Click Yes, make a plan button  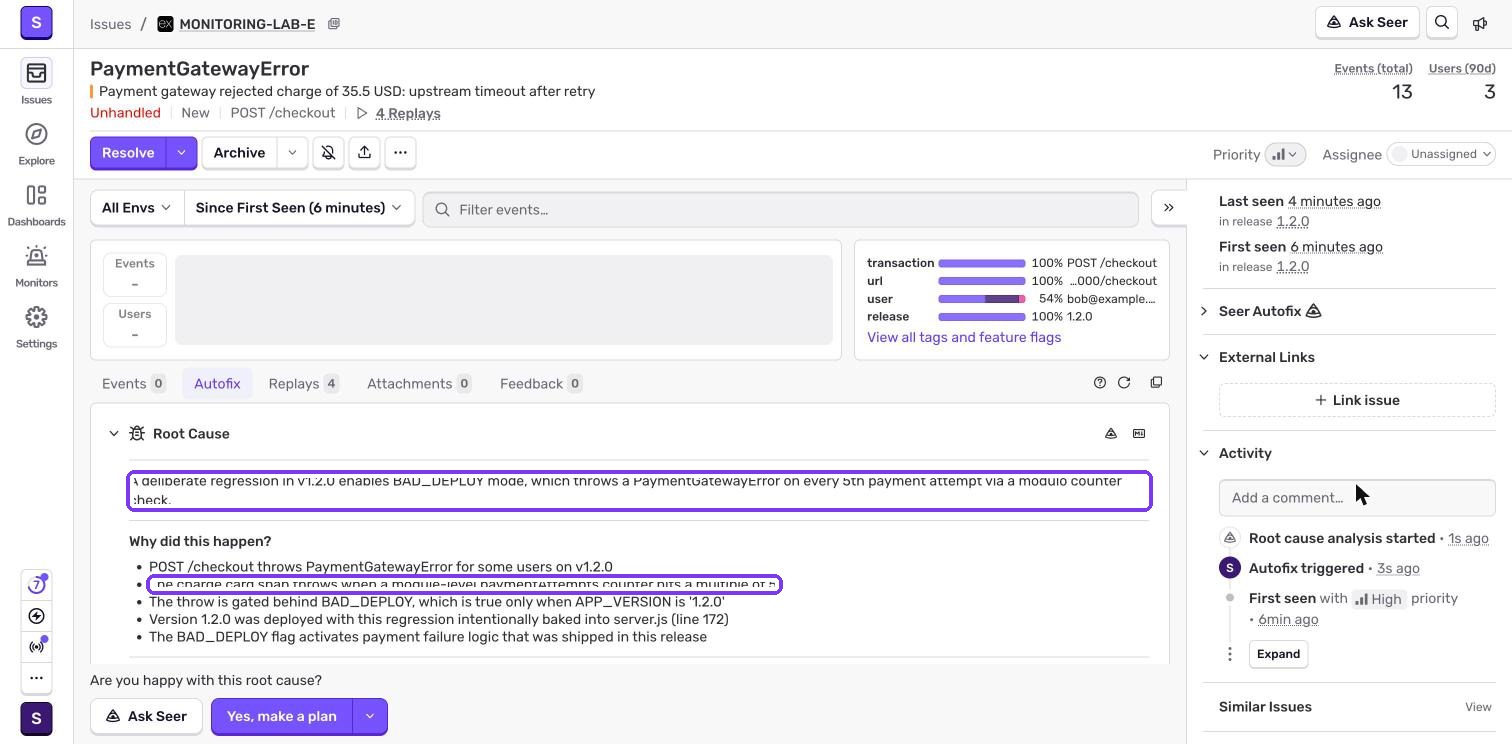click(282, 717)
